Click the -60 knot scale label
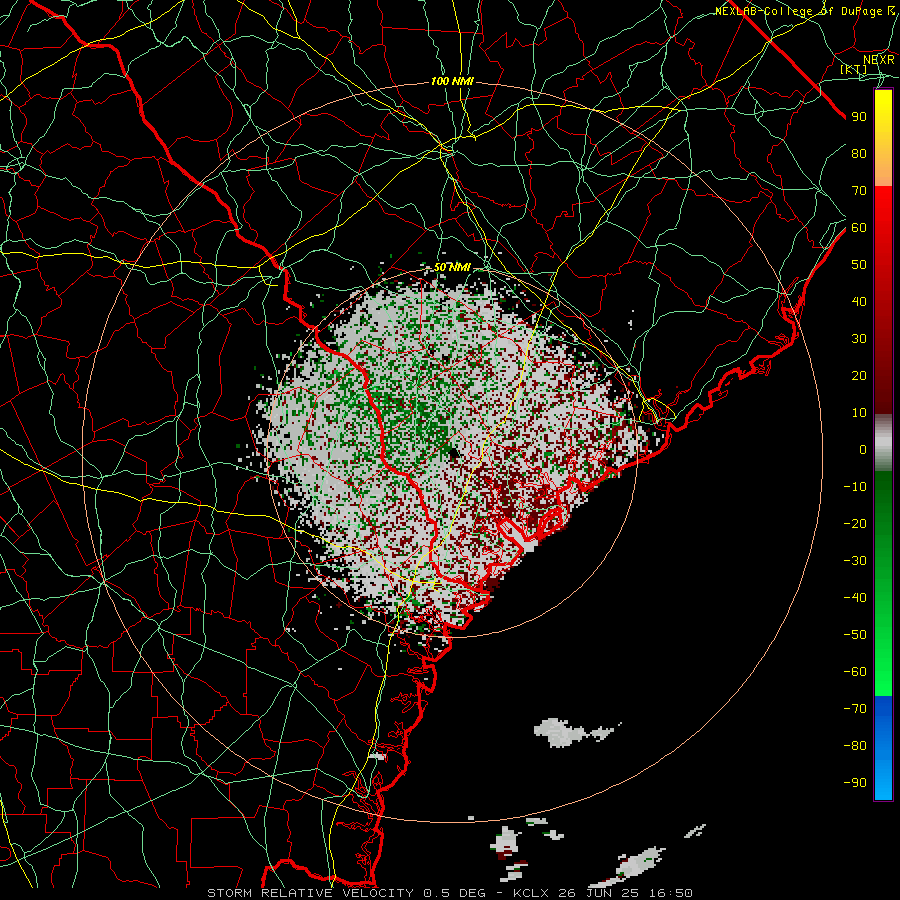 [x=855, y=672]
